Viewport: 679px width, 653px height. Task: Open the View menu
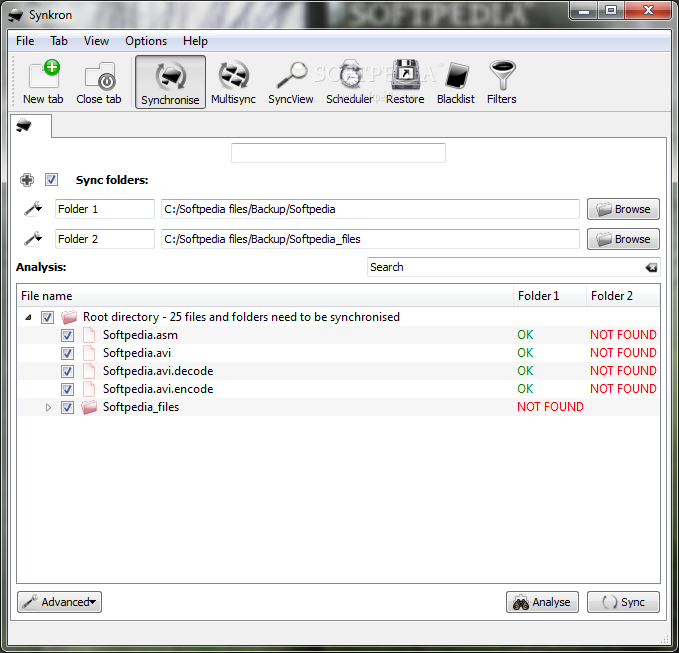(x=96, y=41)
